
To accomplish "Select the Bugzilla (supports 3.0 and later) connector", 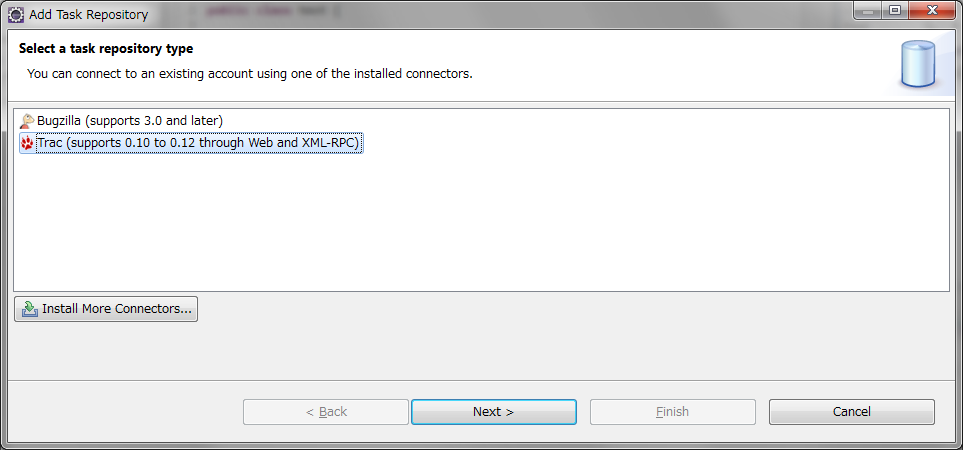I will click(x=129, y=121).
